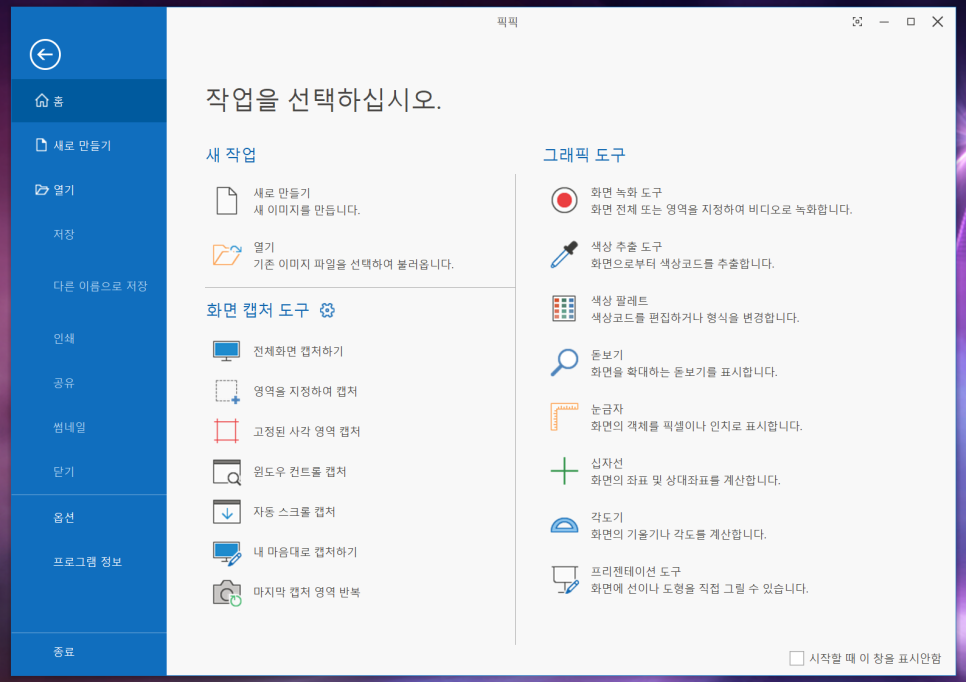Click the 각도기 title text
The image size is (966, 682).
tap(607, 518)
